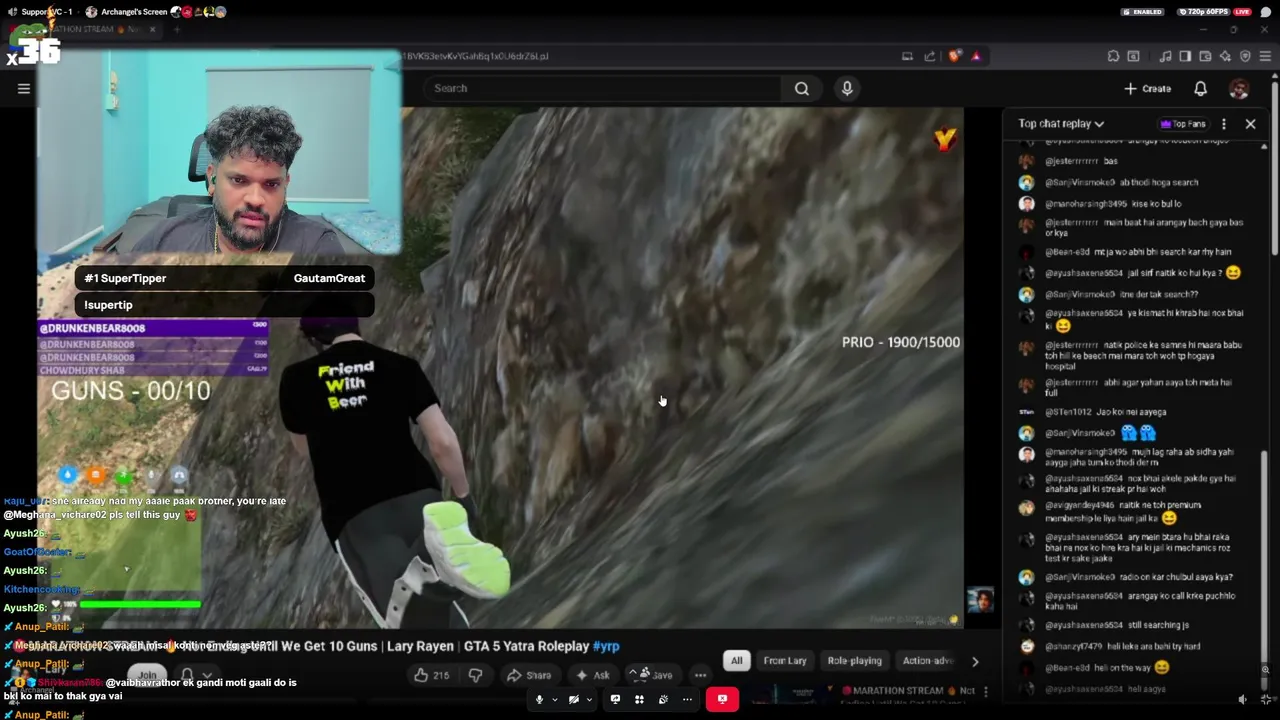Close the chat replay panel
This screenshot has height=720, width=1280.
click(1250, 124)
